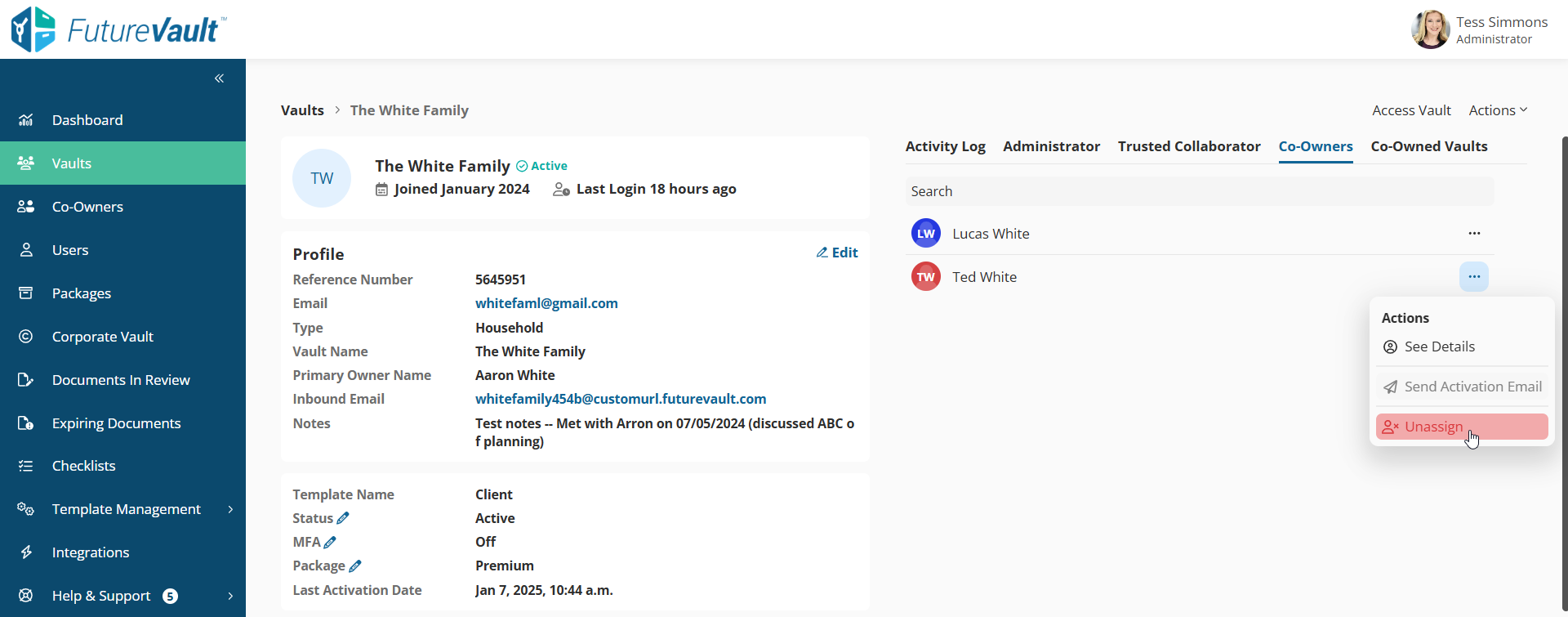Switch to the Activity Log tab
Screen dimensions: 1568x617
[x=946, y=146]
